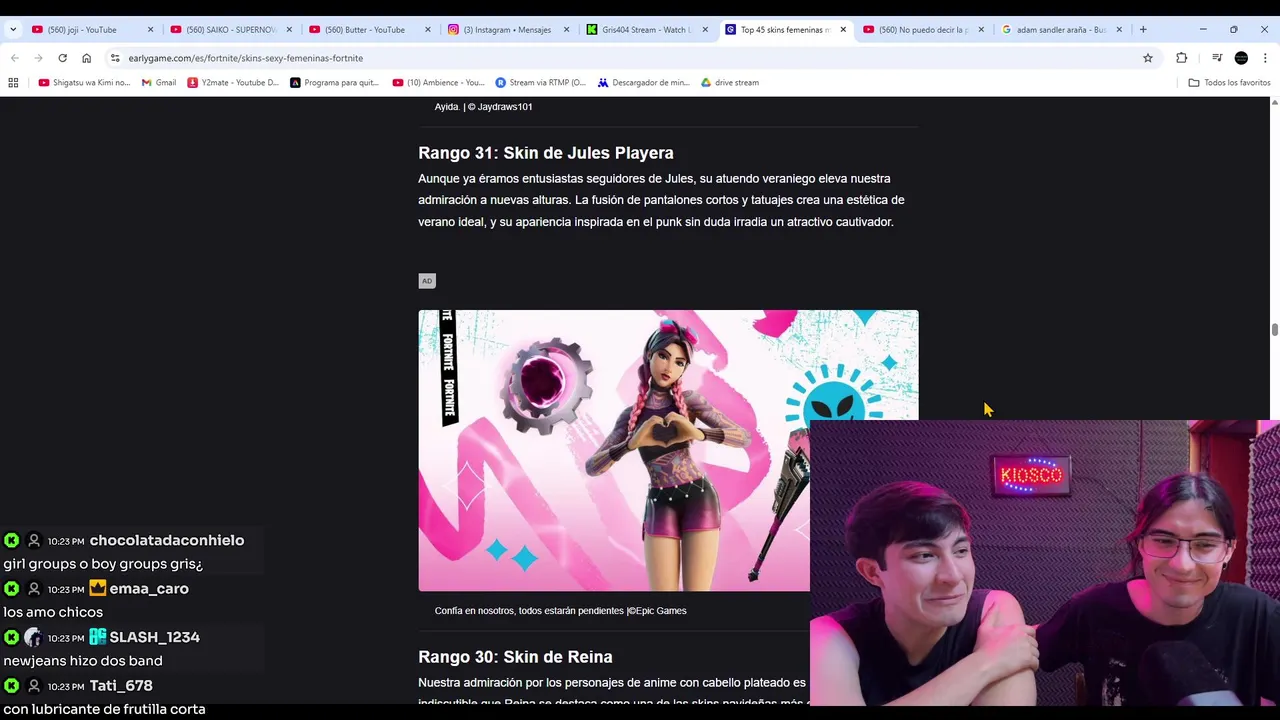Go back to the previous page
Screen dimensions: 1280x720
pyautogui.click(x=15, y=58)
